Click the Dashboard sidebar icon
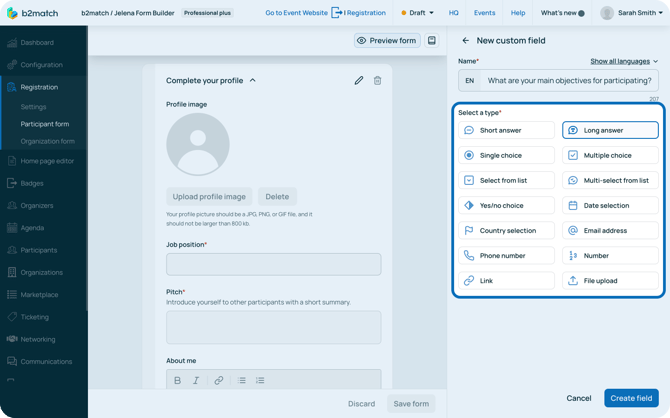670x418 pixels. 12,43
